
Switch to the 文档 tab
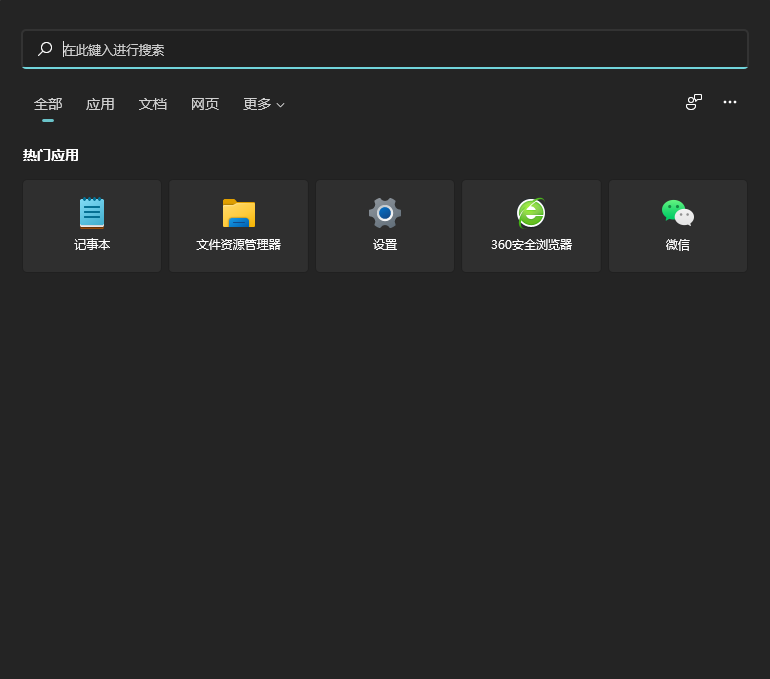pos(153,104)
